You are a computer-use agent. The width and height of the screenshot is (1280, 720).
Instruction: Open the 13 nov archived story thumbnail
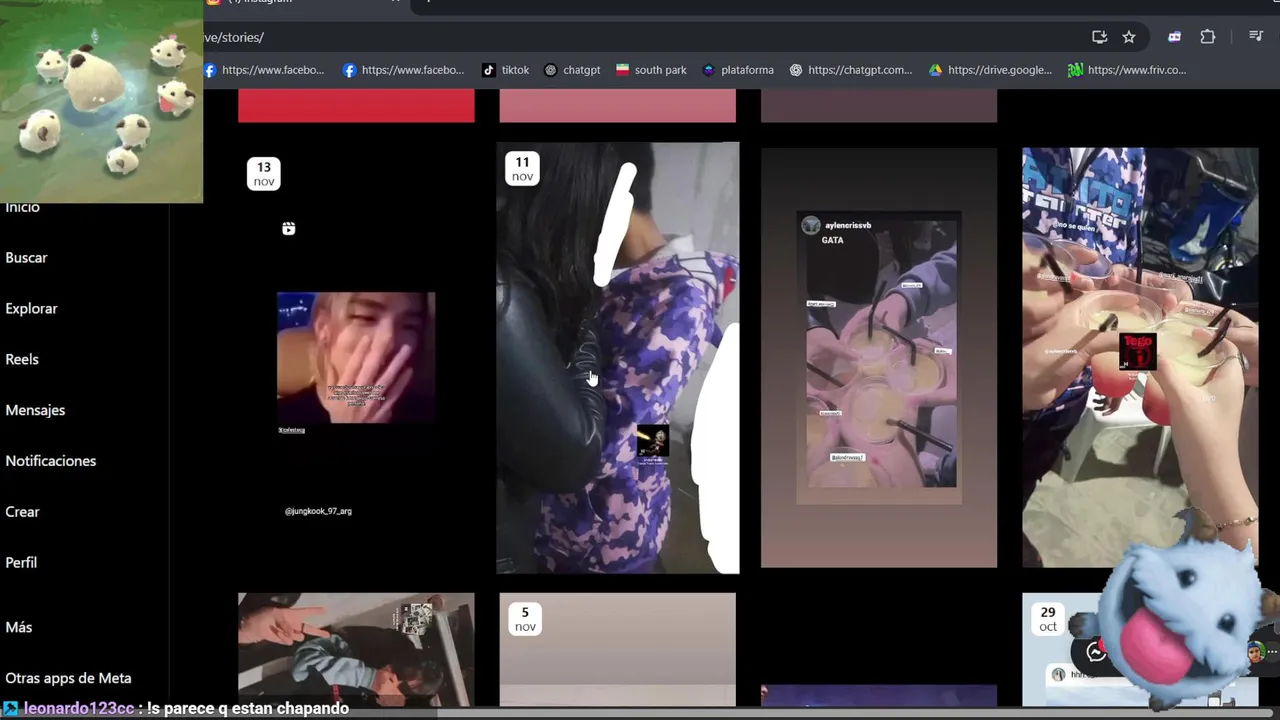coord(356,358)
